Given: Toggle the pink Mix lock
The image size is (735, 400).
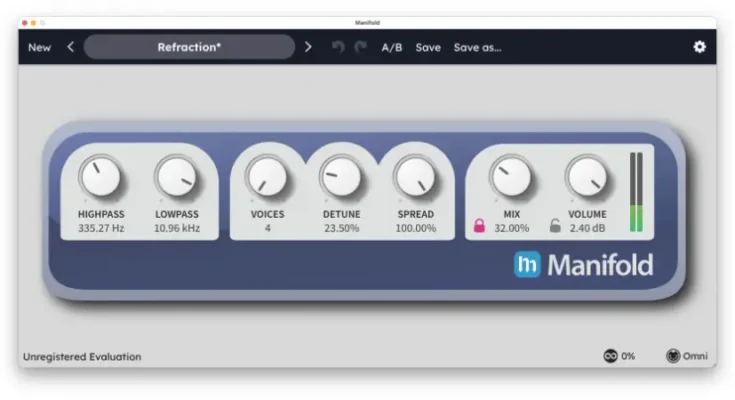Looking at the screenshot, I should pyautogui.click(x=479, y=226).
